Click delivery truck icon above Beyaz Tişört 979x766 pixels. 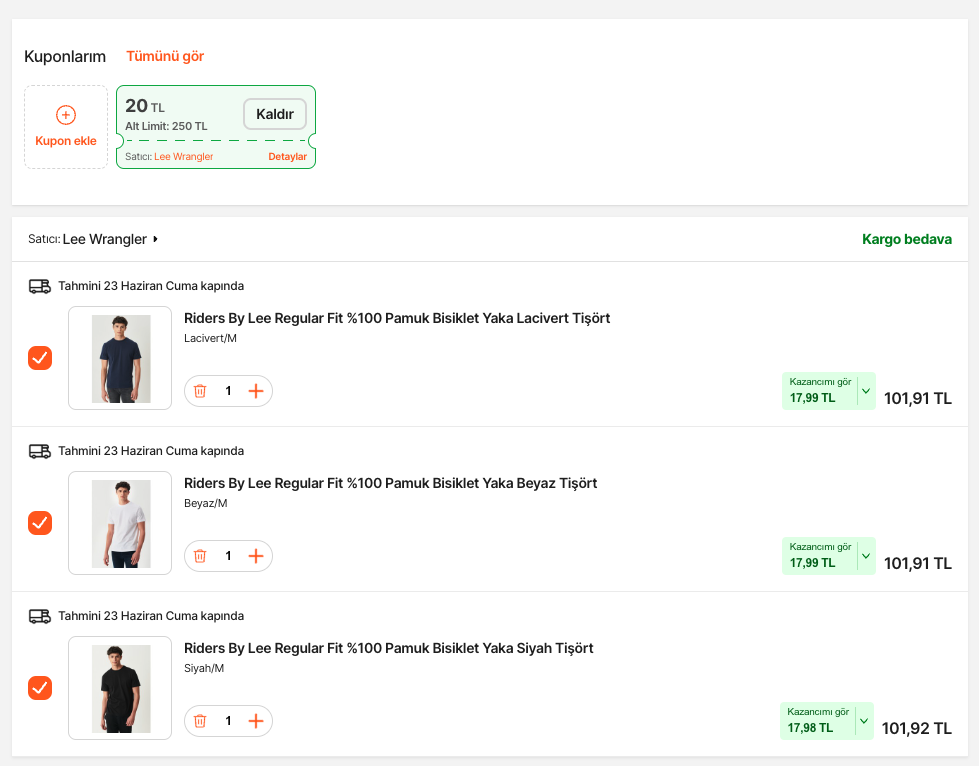40,451
